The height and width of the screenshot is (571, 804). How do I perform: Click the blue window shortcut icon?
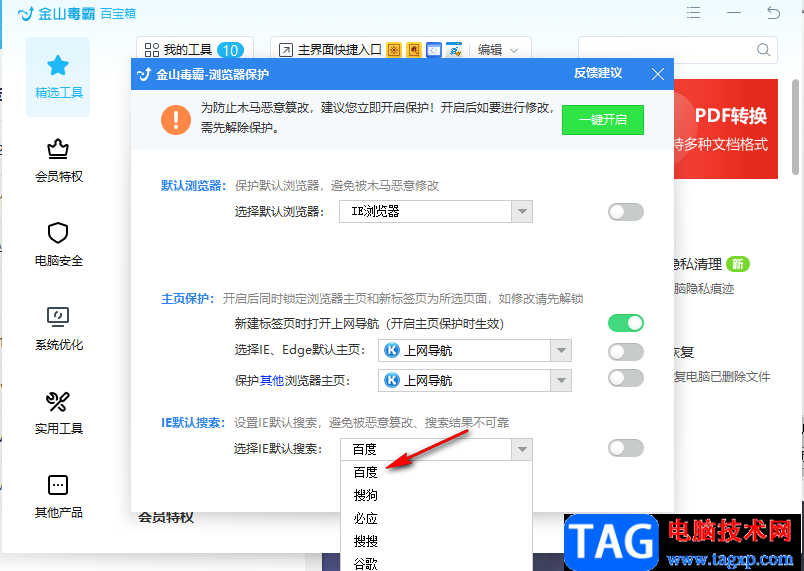434,50
